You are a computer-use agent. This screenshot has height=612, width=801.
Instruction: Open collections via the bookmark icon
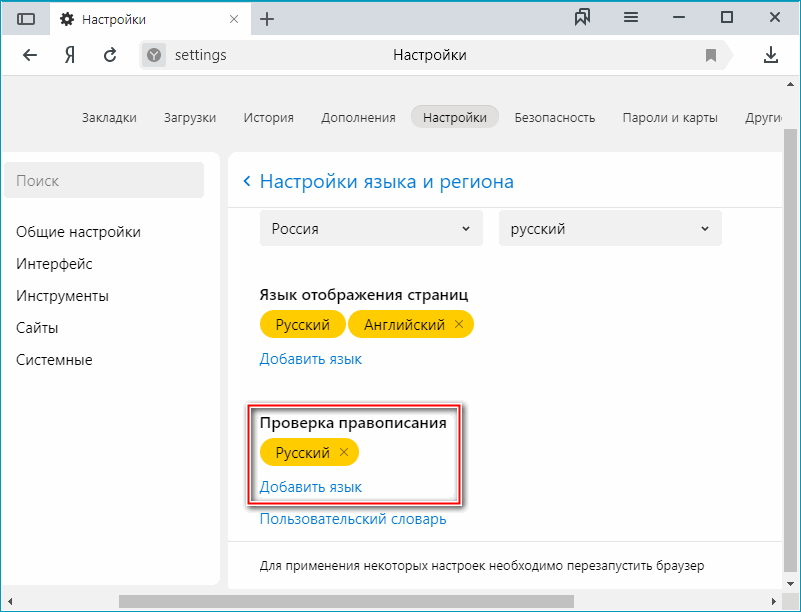583,17
